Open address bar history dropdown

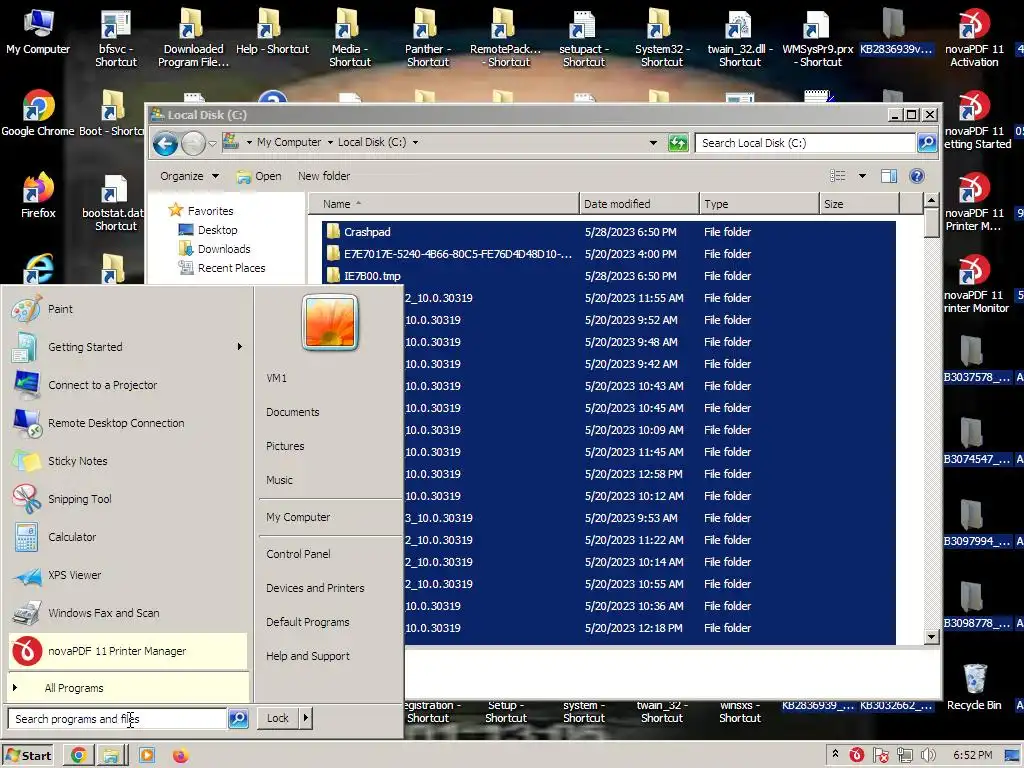653,142
